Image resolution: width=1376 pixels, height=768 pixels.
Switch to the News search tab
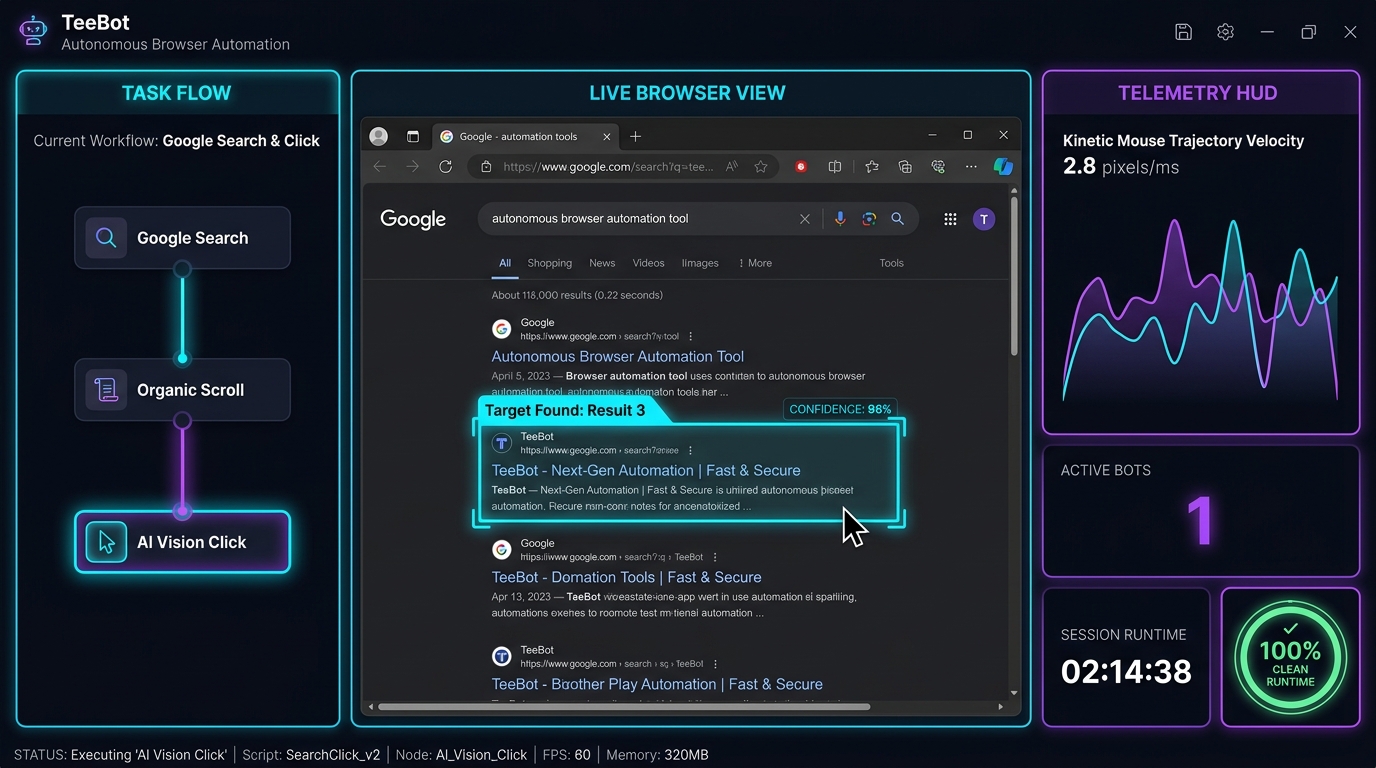point(602,263)
